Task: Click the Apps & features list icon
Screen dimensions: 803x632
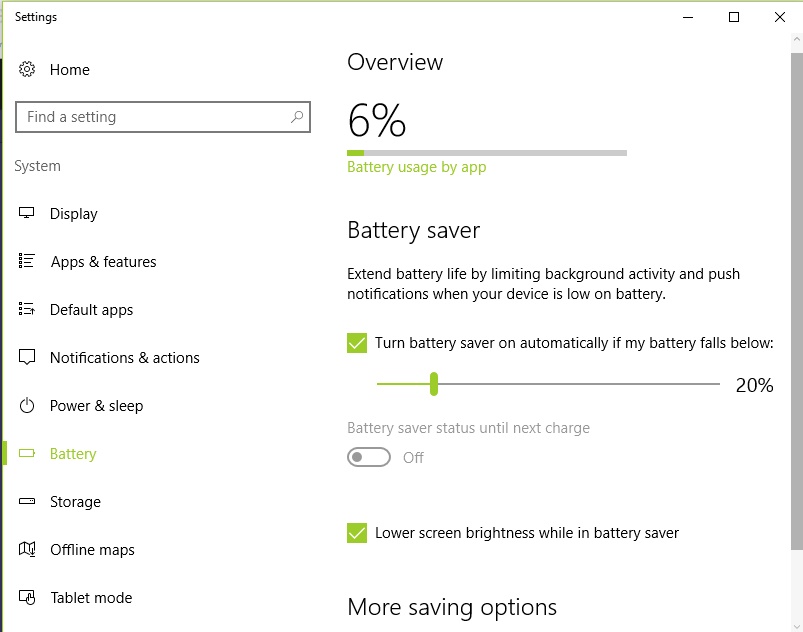Action: 27,262
